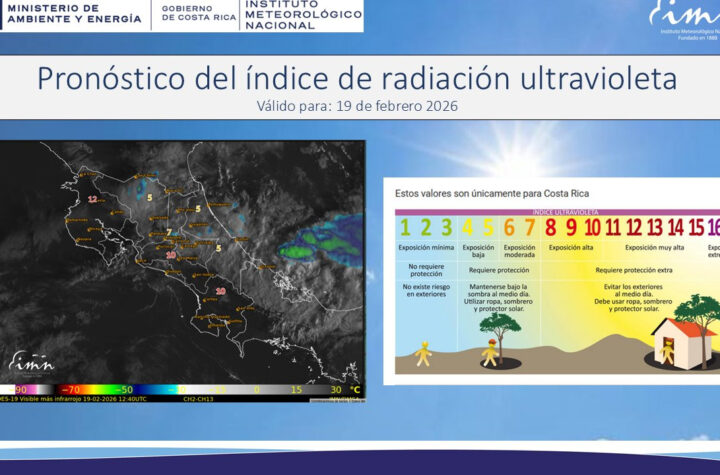Viewport: 720px width, 475px height.
Task: Click the house illustration in the UV chart
Action: coord(678,341)
